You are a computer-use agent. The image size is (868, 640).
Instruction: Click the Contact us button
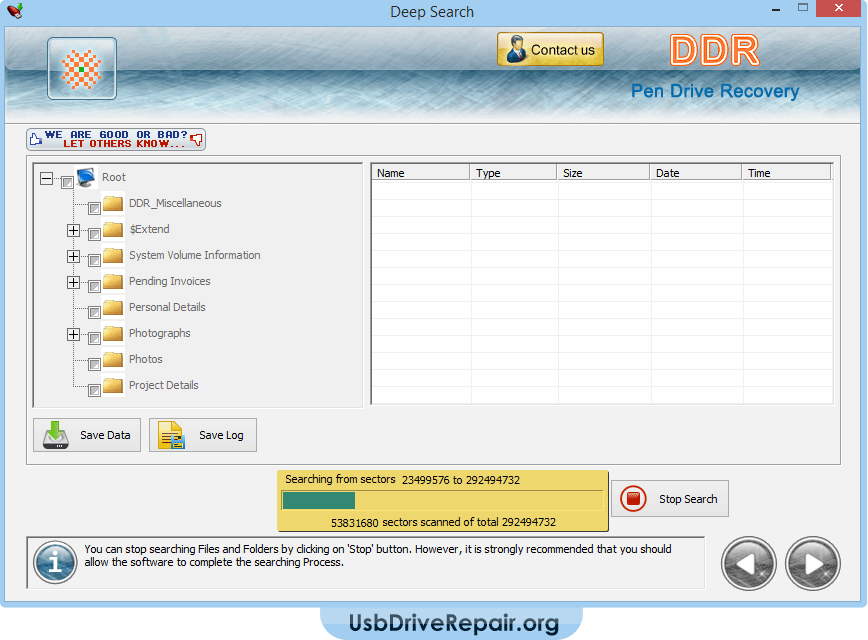550,49
